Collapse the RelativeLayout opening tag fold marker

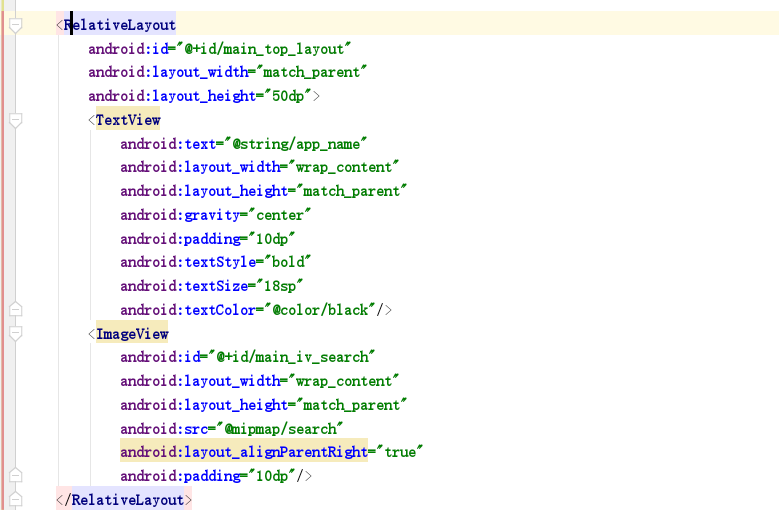(15, 25)
